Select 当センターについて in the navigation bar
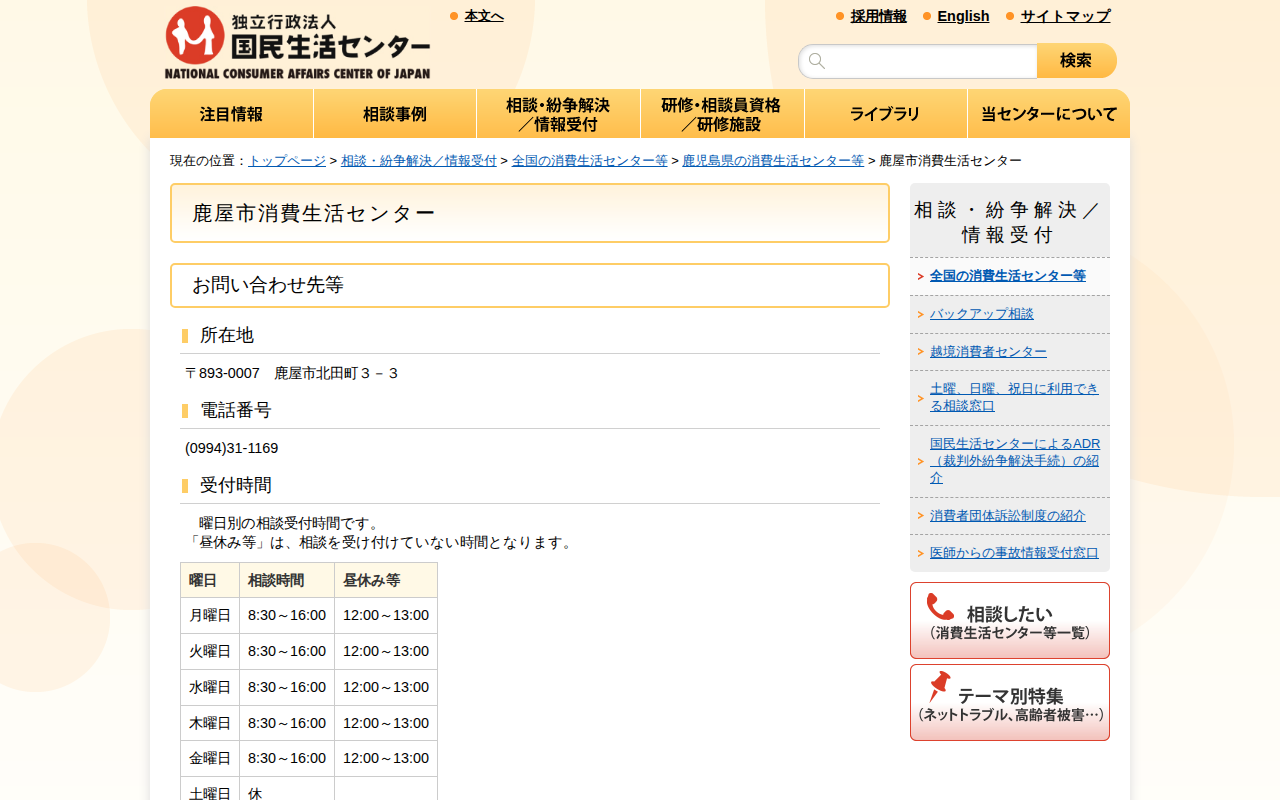1280x800 pixels. pos(1048,113)
